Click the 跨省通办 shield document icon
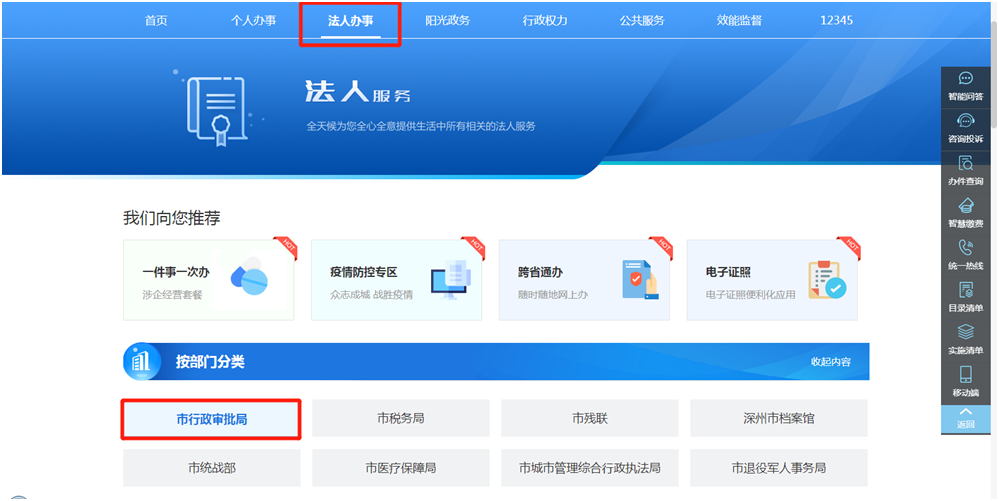The width and height of the screenshot is (999, 501). click(x=640, y=280)
